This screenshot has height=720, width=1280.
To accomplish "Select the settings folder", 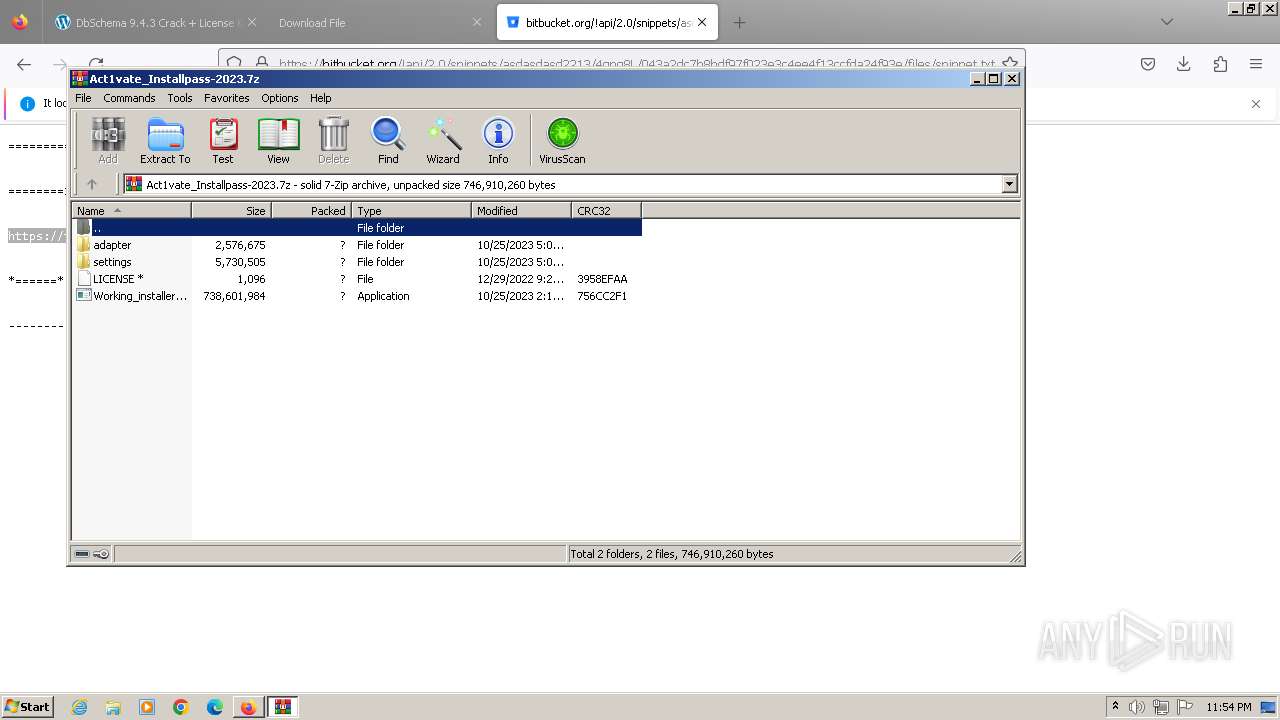I will pos(112,262).
